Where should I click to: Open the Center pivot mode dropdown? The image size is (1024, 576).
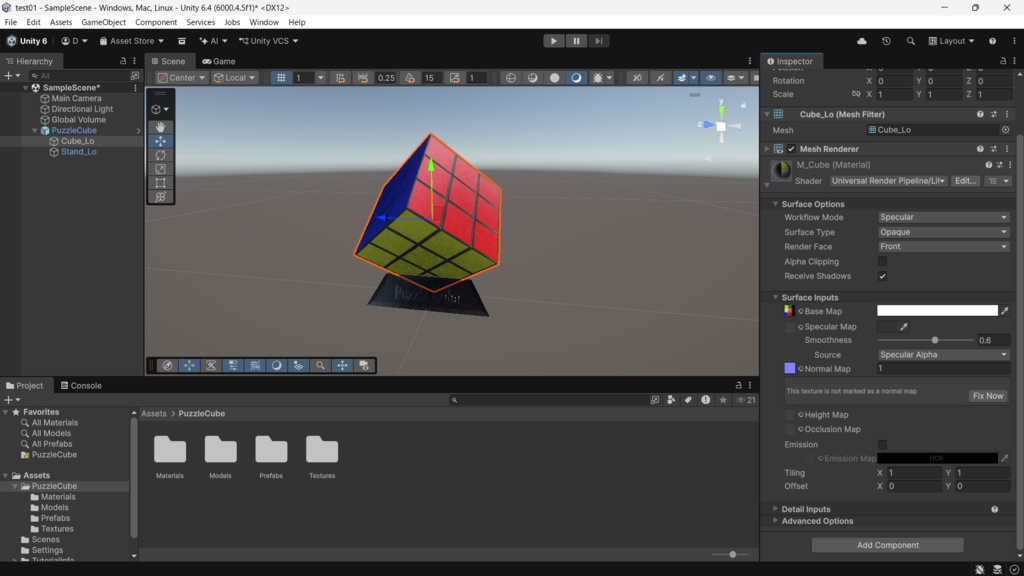point(182,78)
